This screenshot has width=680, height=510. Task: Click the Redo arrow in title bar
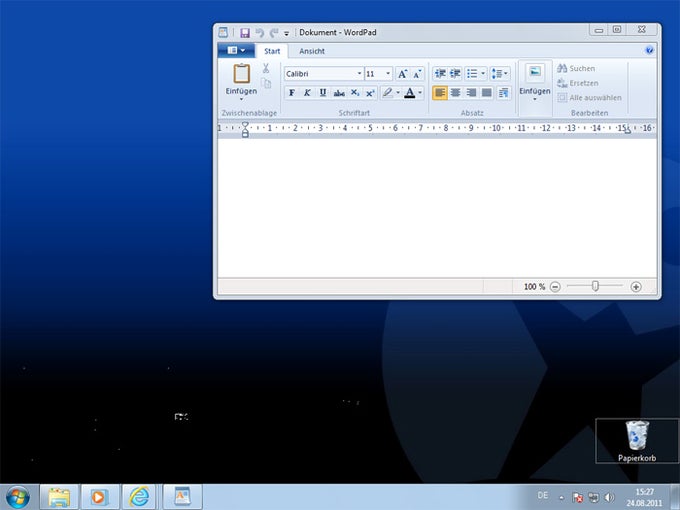coord(274,33)
